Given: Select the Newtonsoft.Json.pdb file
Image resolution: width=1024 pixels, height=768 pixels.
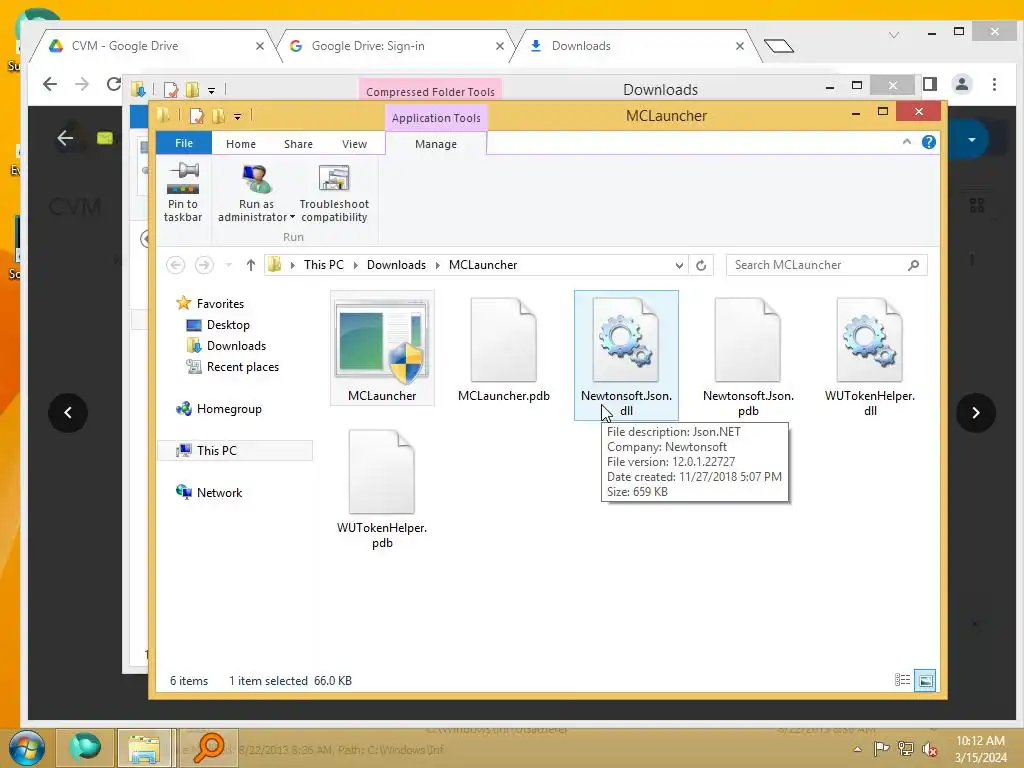Looking at the screenshot, I should 748,355.
